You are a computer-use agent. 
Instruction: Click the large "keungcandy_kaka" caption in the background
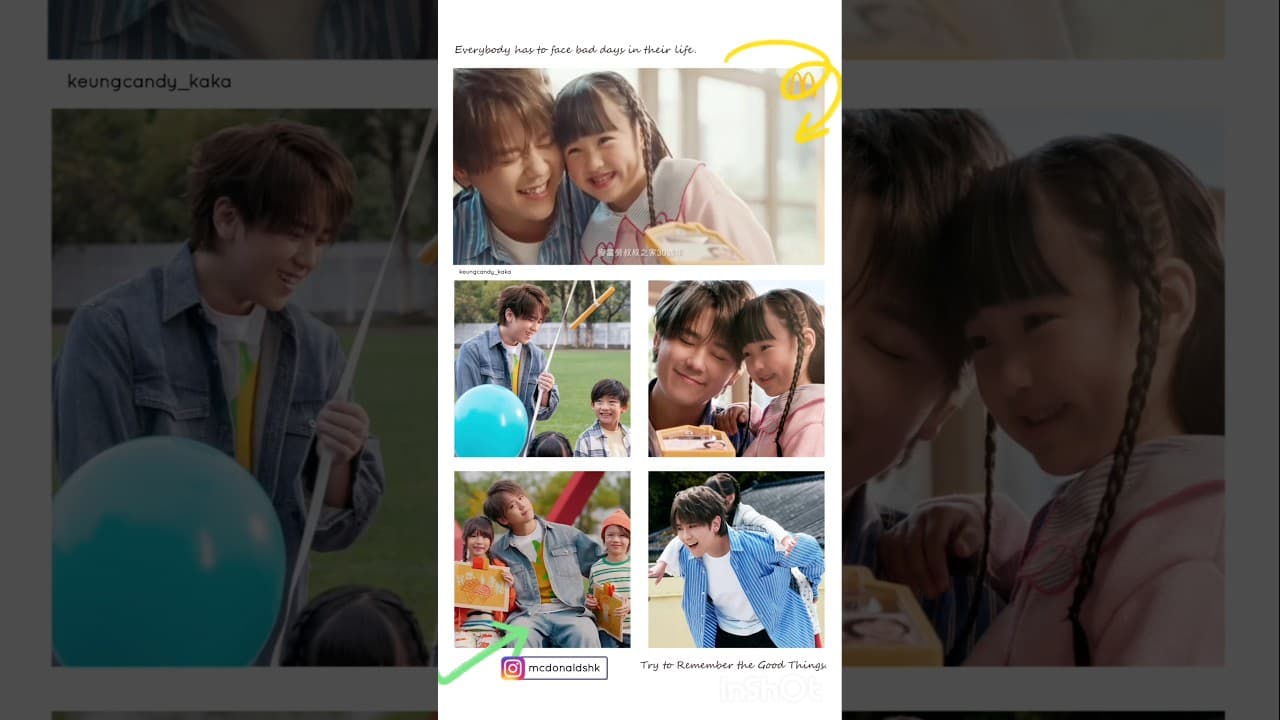[149, 82]
